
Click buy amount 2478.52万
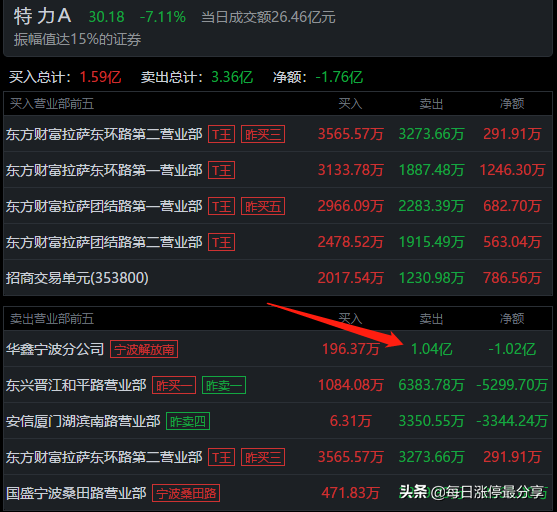(351, 242)
